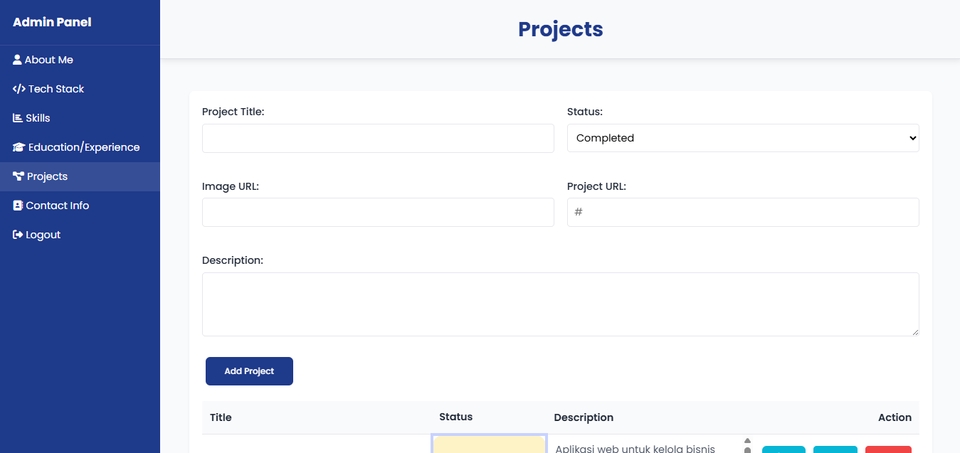Open the Status dropdown showing Completed

[743, 138]
